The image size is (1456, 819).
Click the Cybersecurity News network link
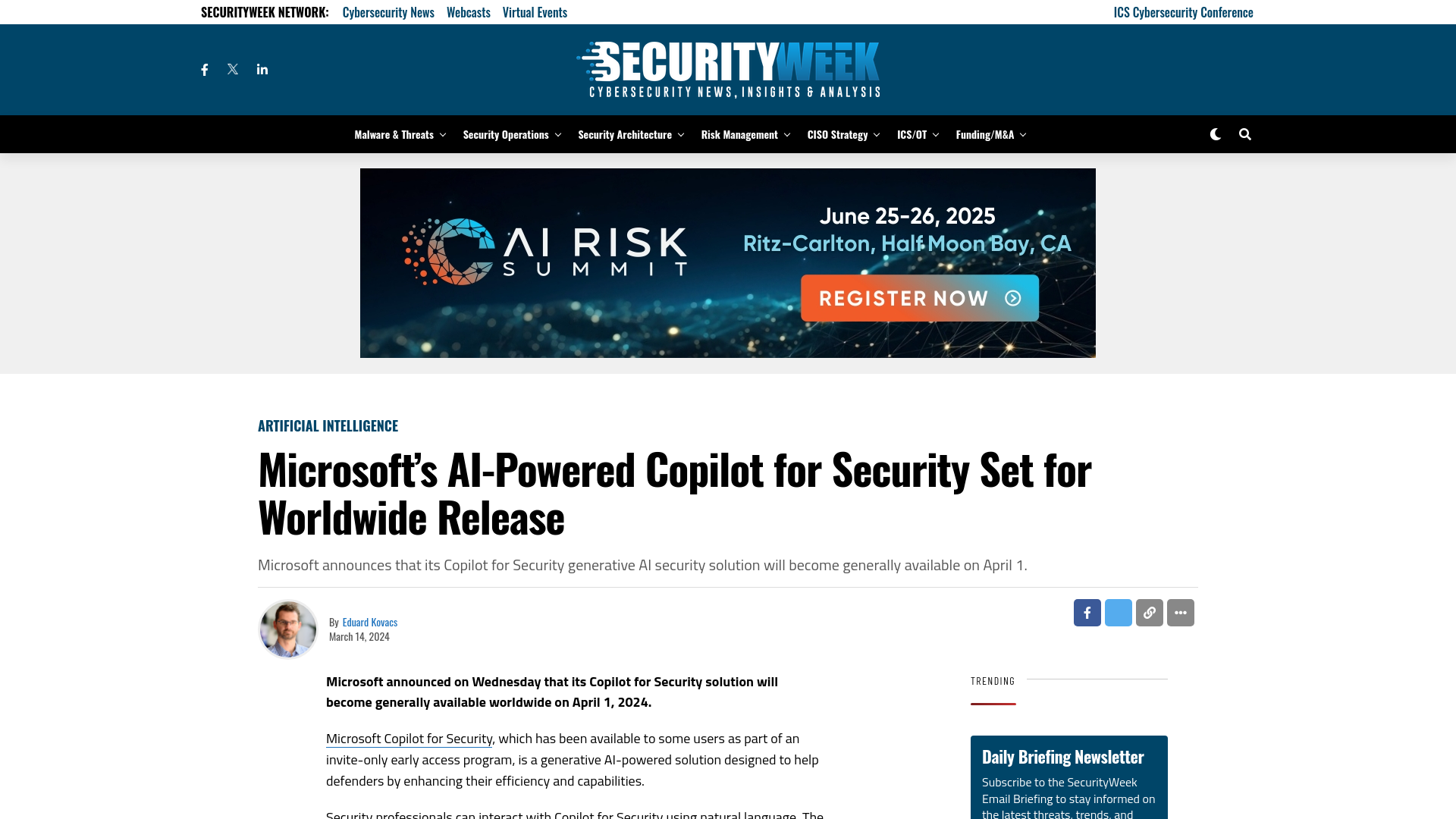(388, 11)
